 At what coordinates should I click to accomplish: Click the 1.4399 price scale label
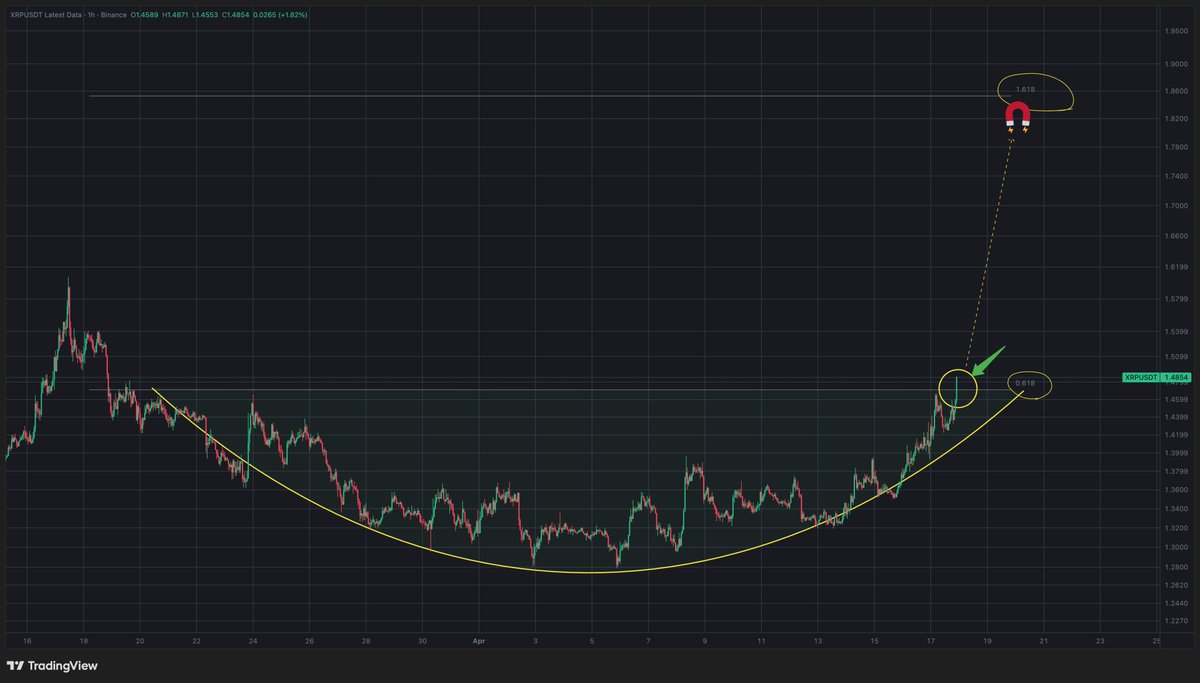1175,417
